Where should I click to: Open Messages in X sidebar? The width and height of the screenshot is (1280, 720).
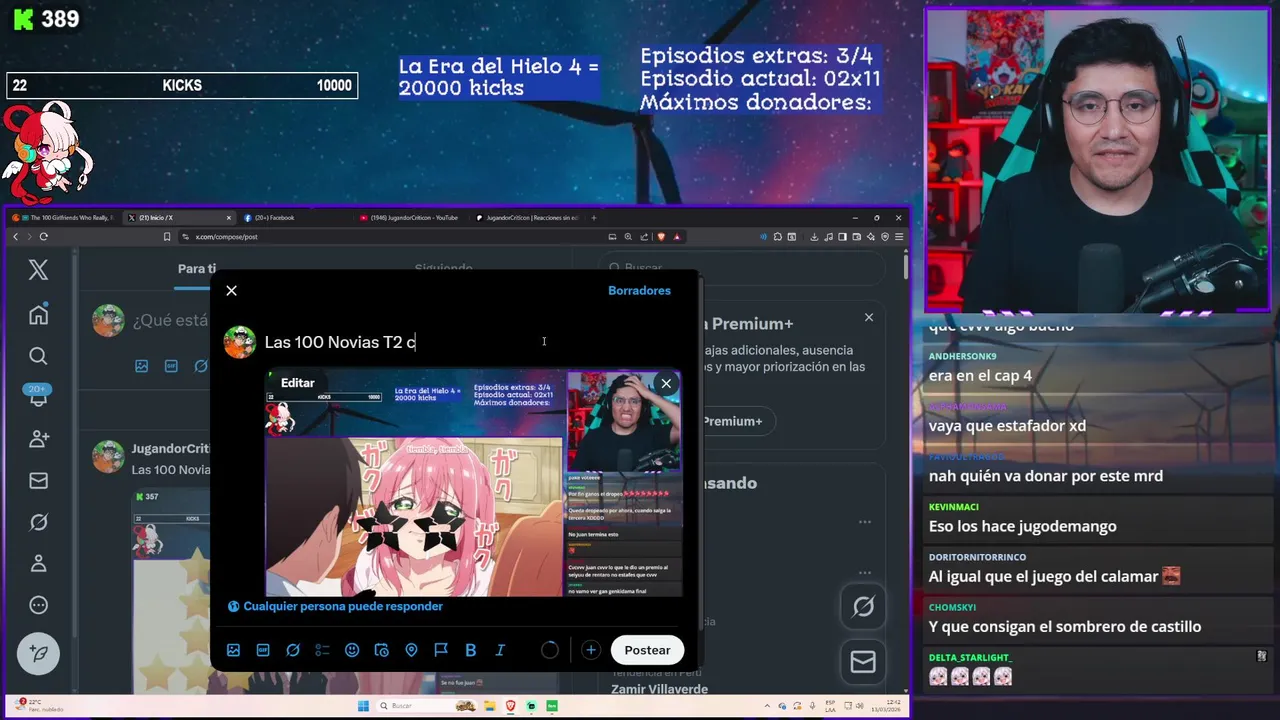(38, 480)
